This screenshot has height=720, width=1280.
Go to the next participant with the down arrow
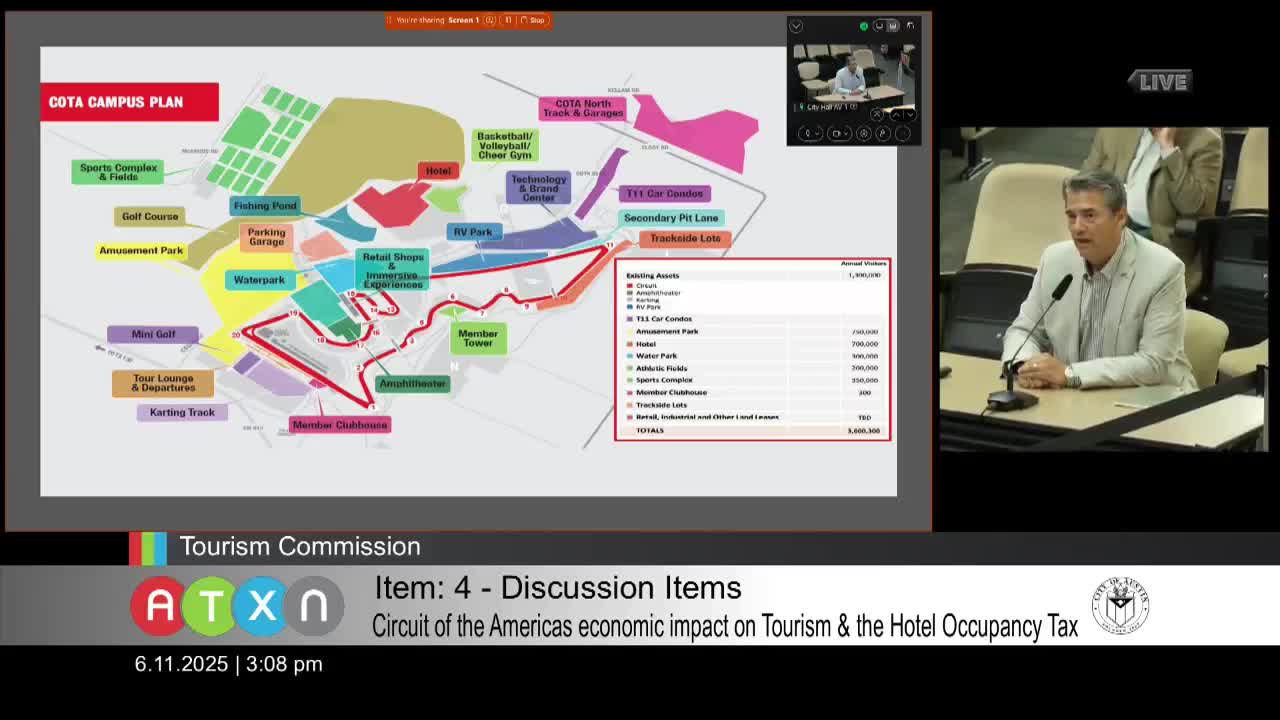tap(911, 115)
